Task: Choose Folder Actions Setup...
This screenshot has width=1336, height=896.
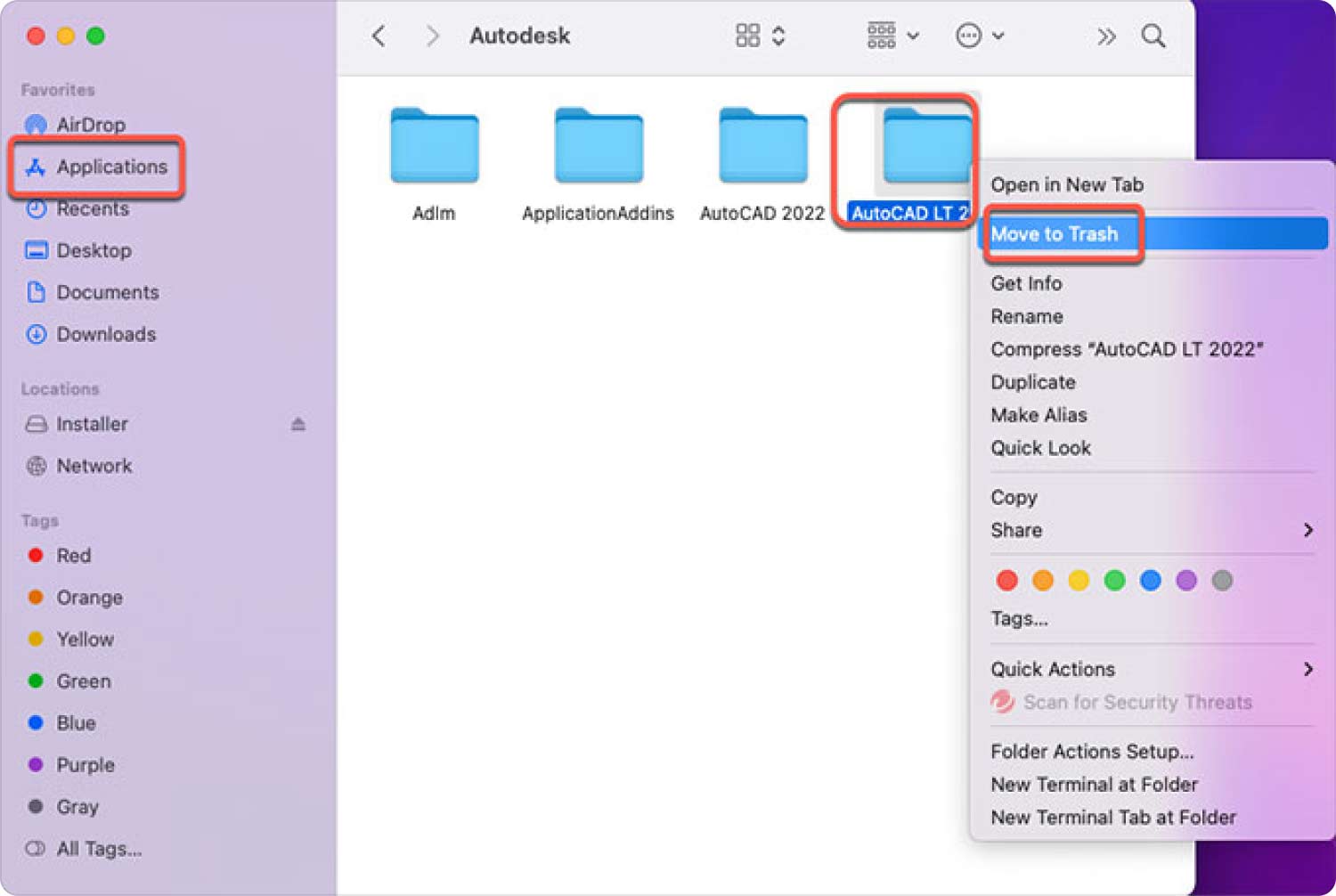Action: [1092, 752]
